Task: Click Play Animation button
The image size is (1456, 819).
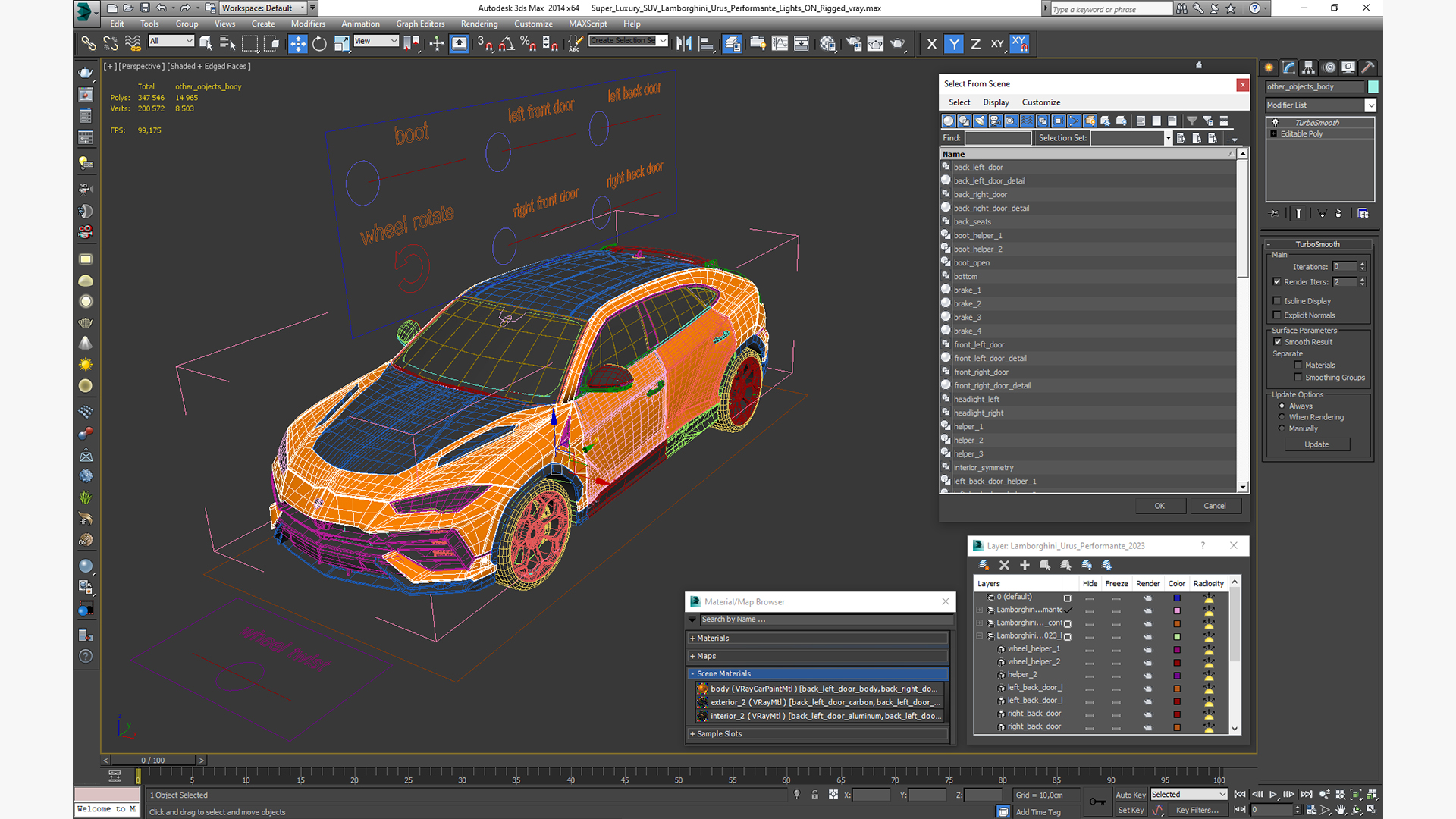Action: (1273, 795)
